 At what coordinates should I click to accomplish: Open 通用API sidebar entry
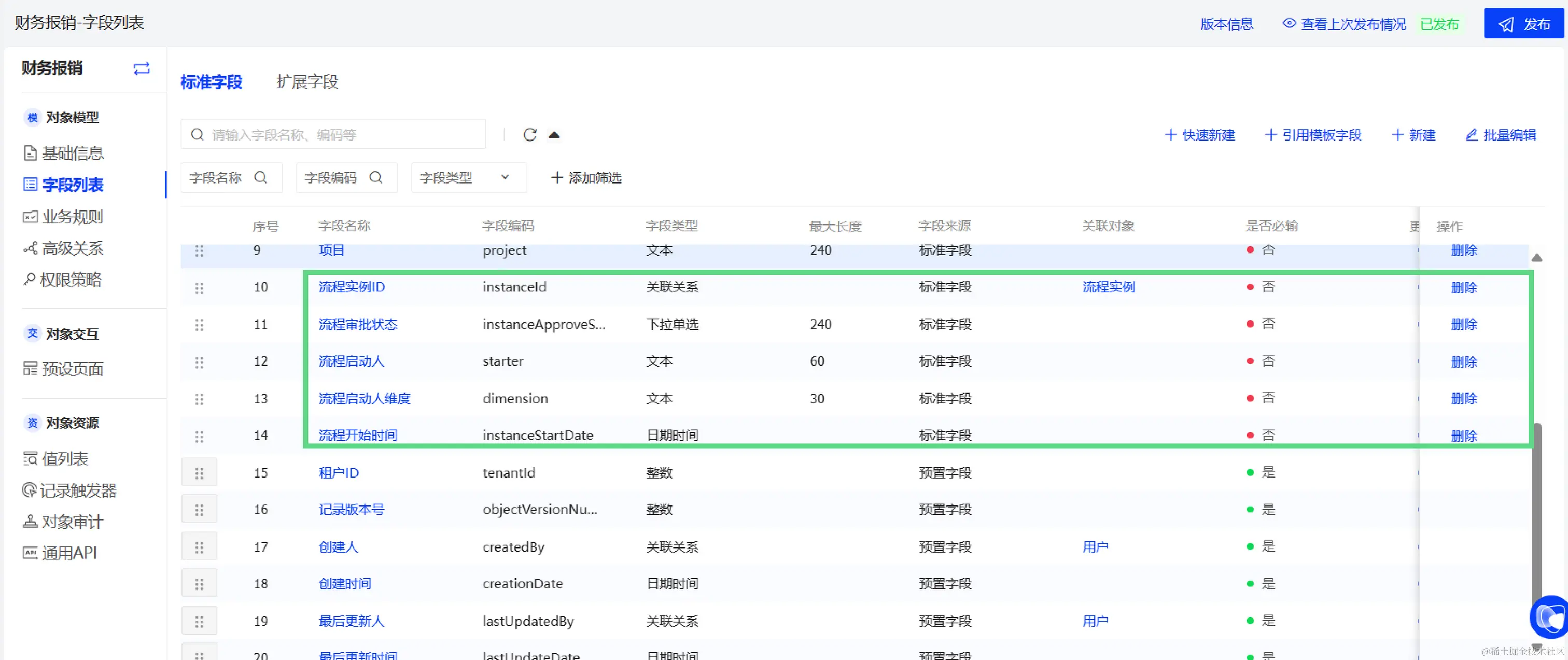coord(69,553)
